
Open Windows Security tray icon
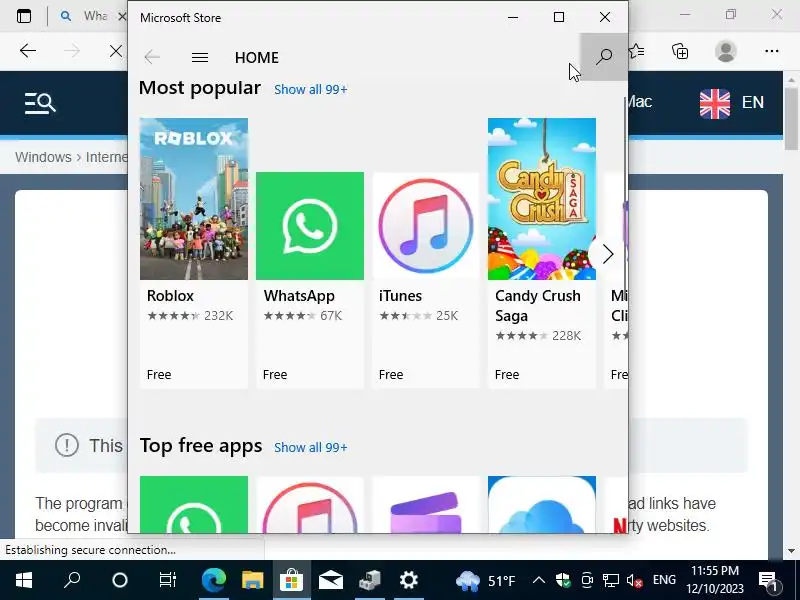563,580
